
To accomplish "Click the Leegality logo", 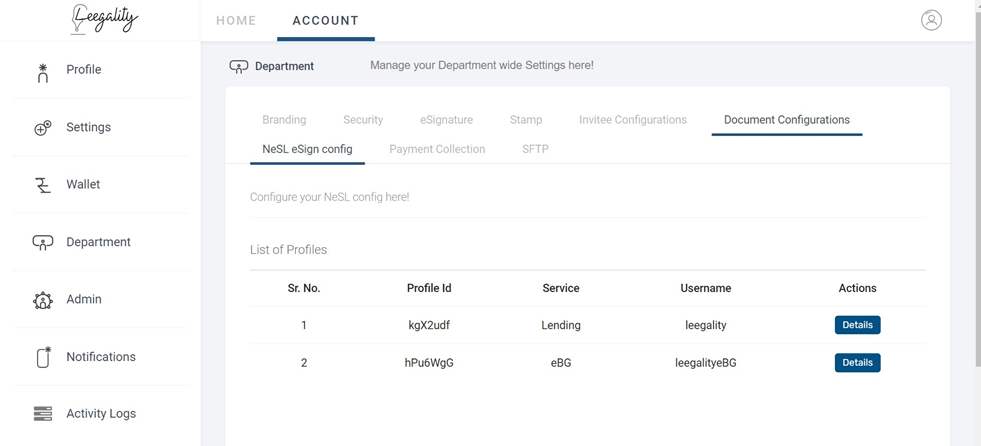I will 104,19.
